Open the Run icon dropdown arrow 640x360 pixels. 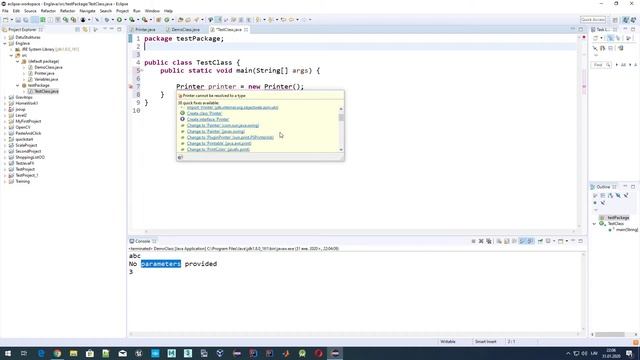pos(125,20)
